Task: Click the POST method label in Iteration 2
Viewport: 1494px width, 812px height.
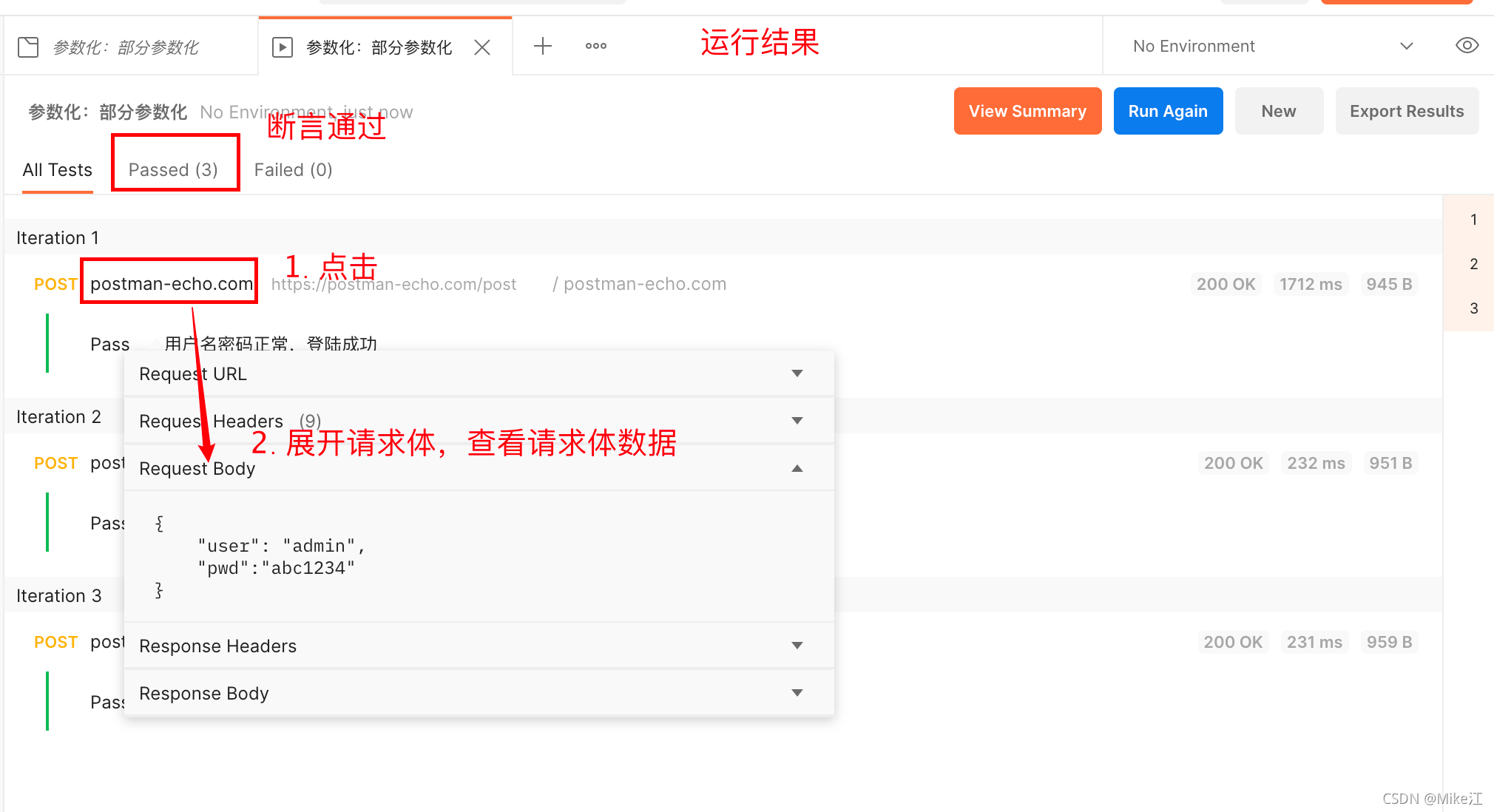Action: coord(56,463)
